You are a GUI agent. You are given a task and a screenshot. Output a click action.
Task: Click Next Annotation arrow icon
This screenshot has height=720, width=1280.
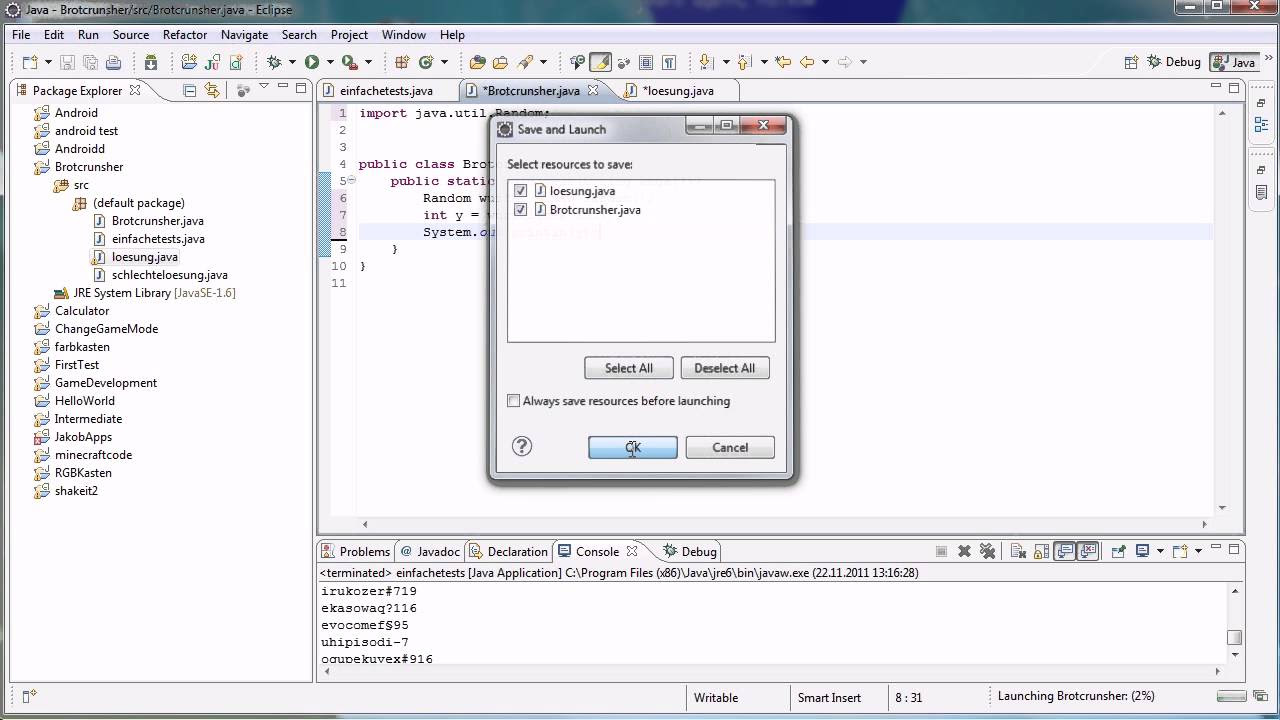(x=706, y=62)
